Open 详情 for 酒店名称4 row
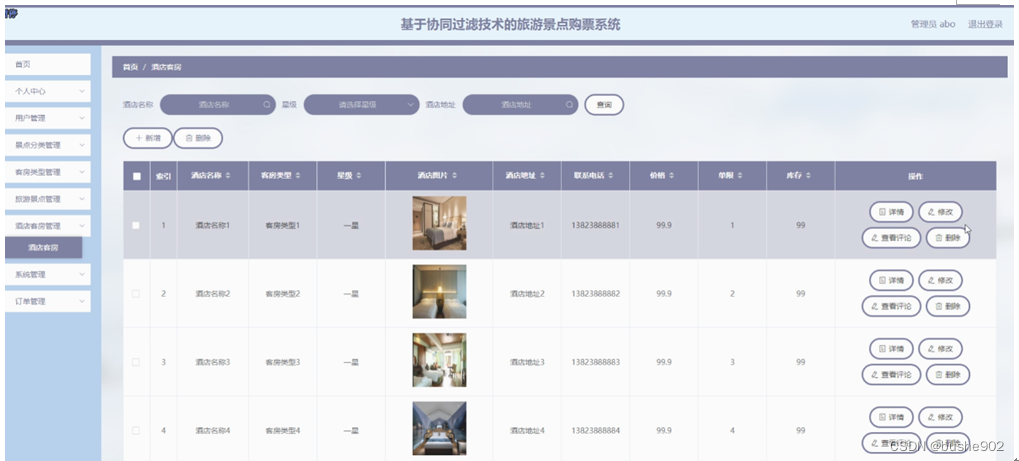 (891, 417)
